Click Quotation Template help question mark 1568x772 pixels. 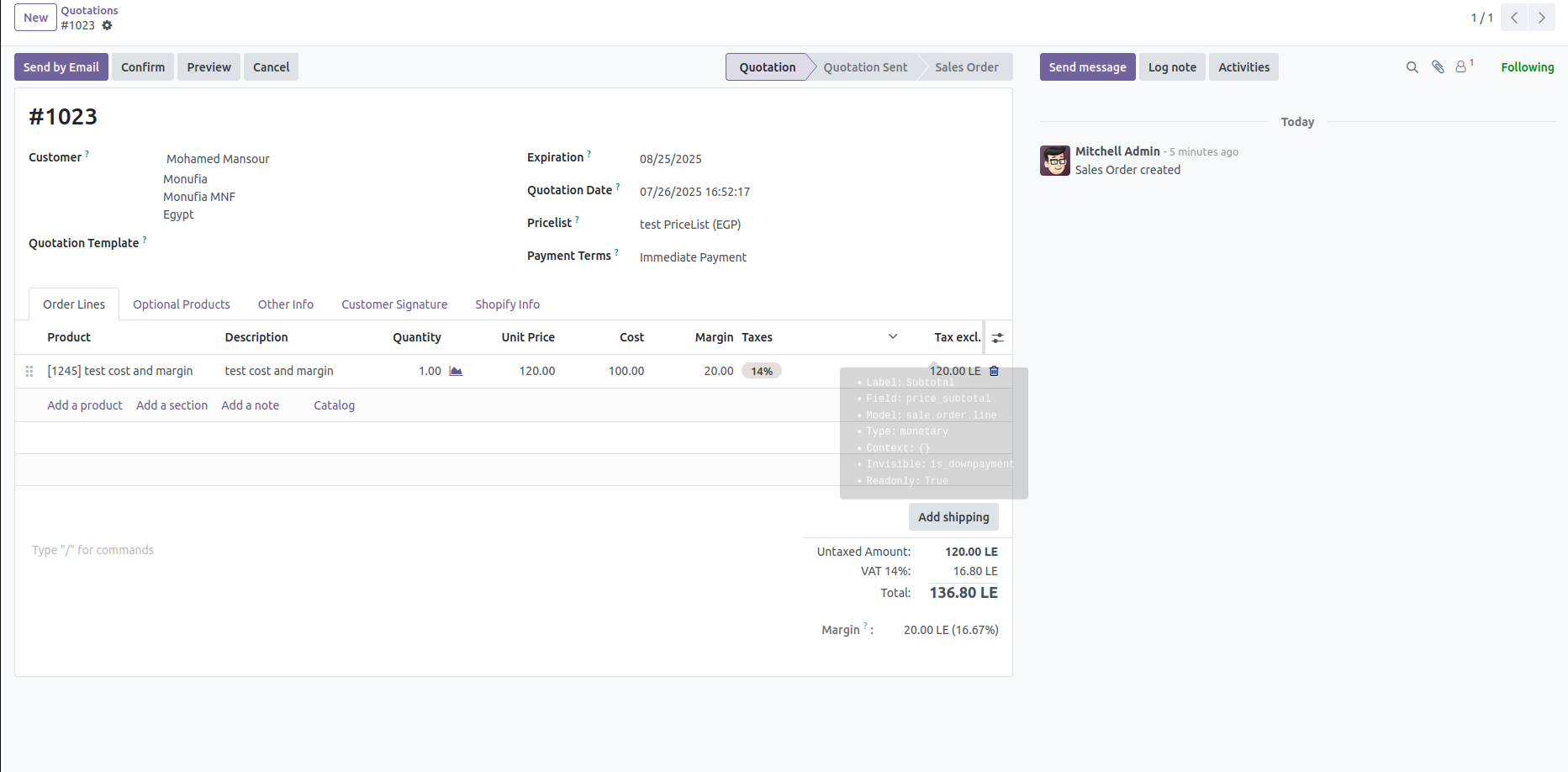point(145,240)
